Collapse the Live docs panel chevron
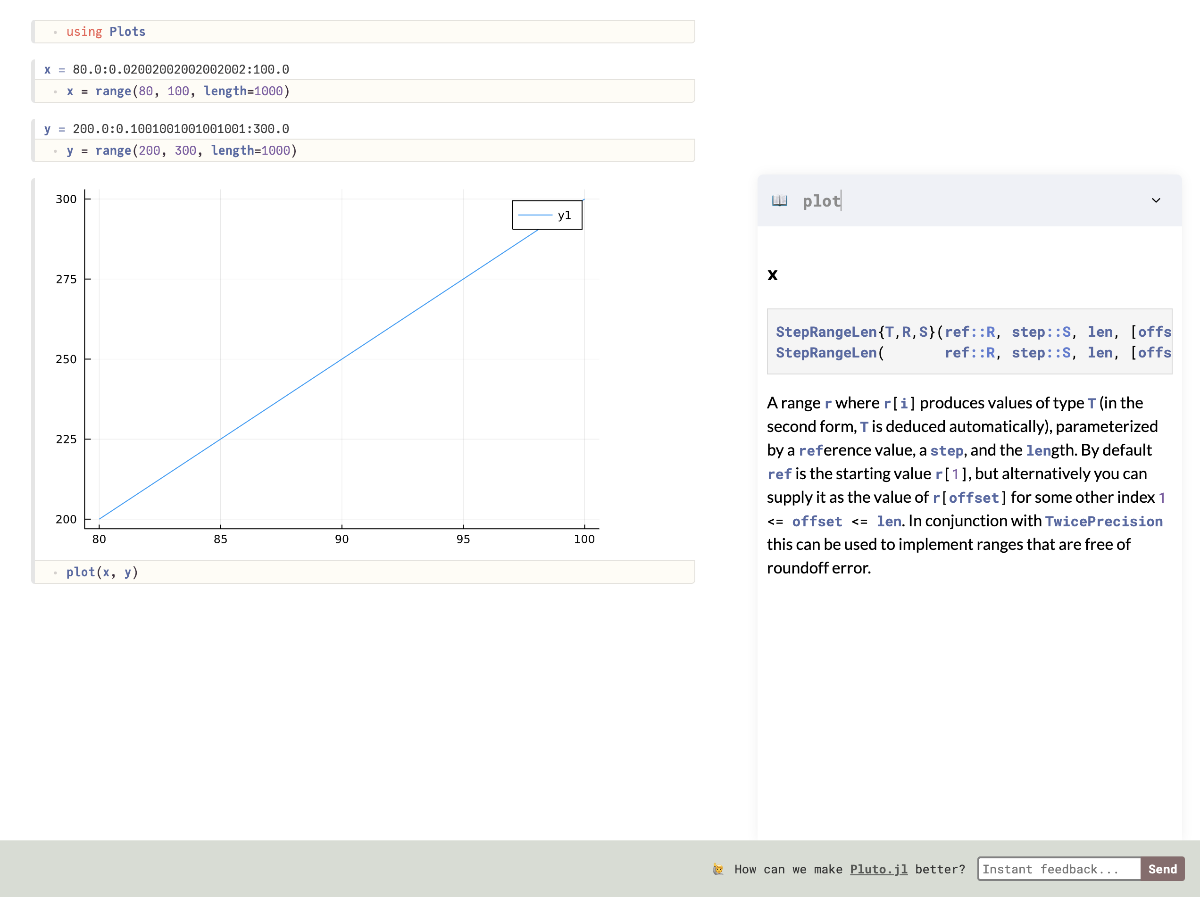 point(1156,201)
